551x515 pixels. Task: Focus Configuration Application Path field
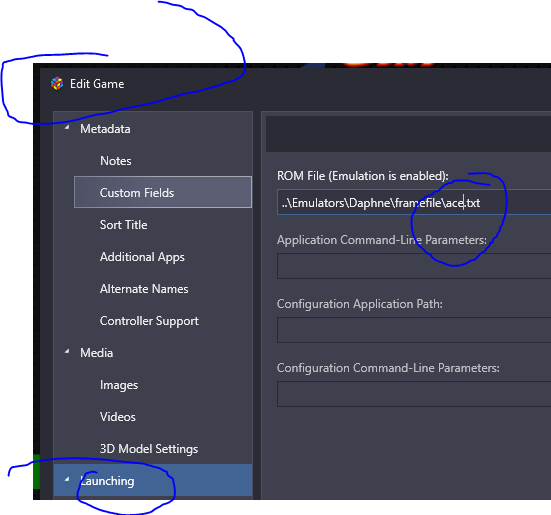(414, 330)
